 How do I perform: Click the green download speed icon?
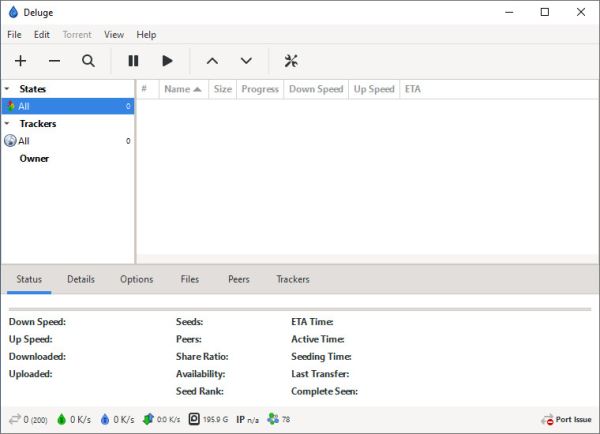pyautogui.click(x=62, y=419)
